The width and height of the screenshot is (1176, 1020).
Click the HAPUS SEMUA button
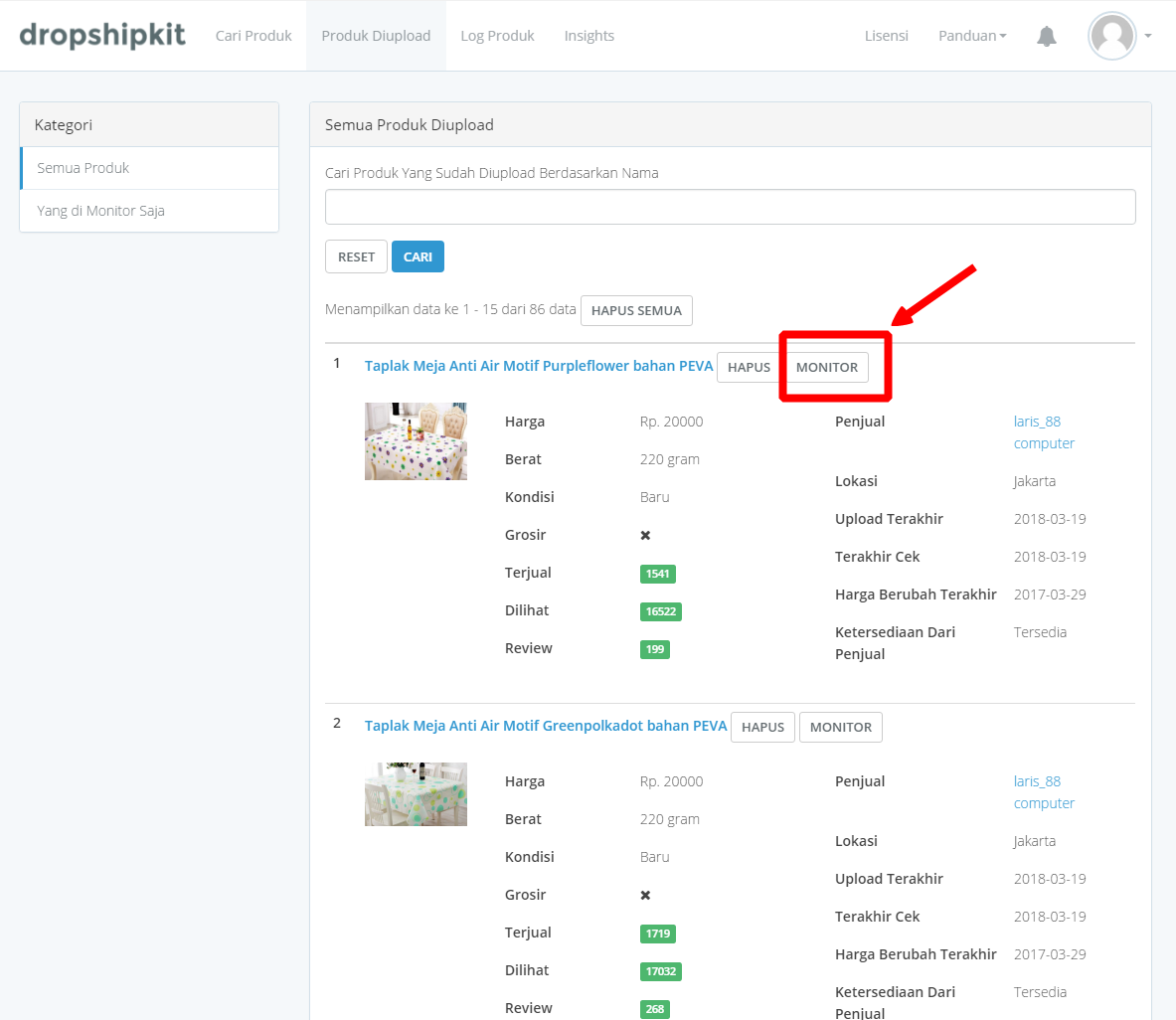(x=636, y=310)
